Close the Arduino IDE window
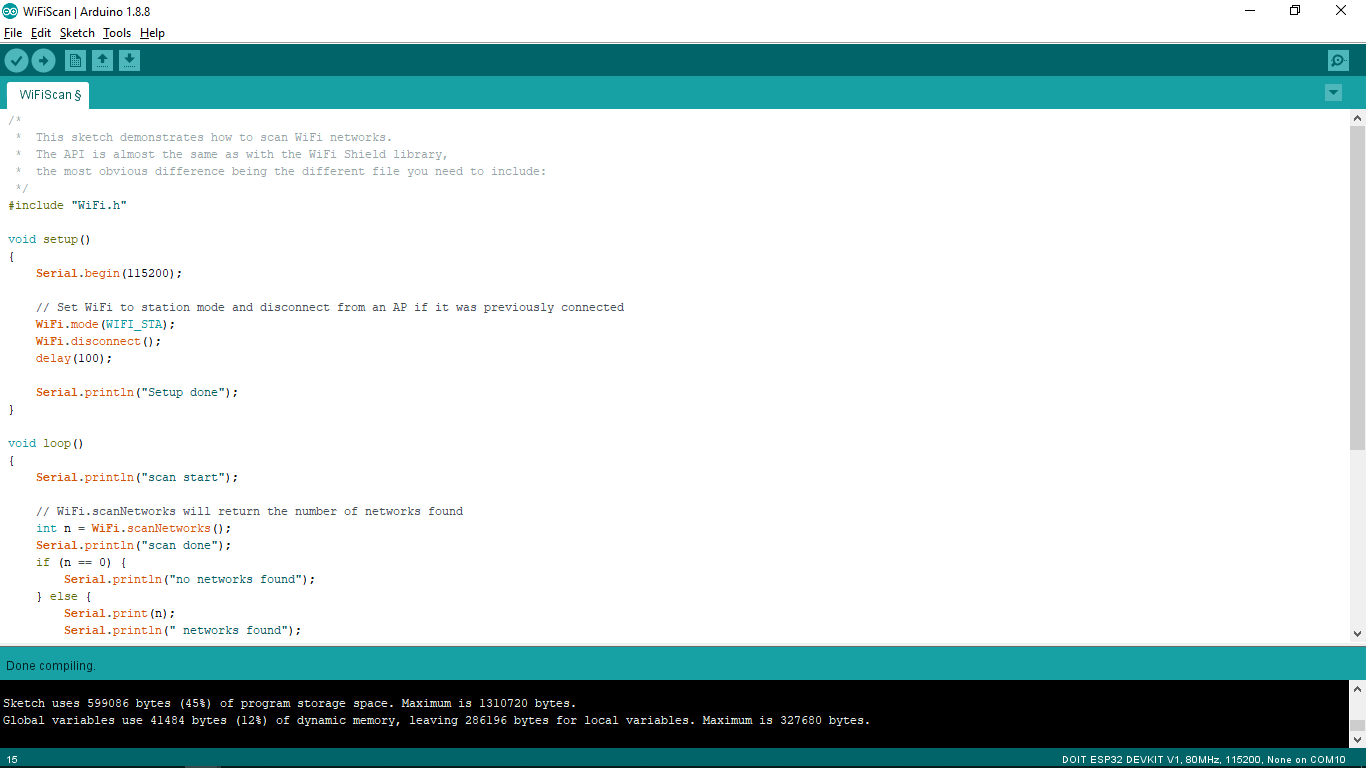 click(1341, 11)
